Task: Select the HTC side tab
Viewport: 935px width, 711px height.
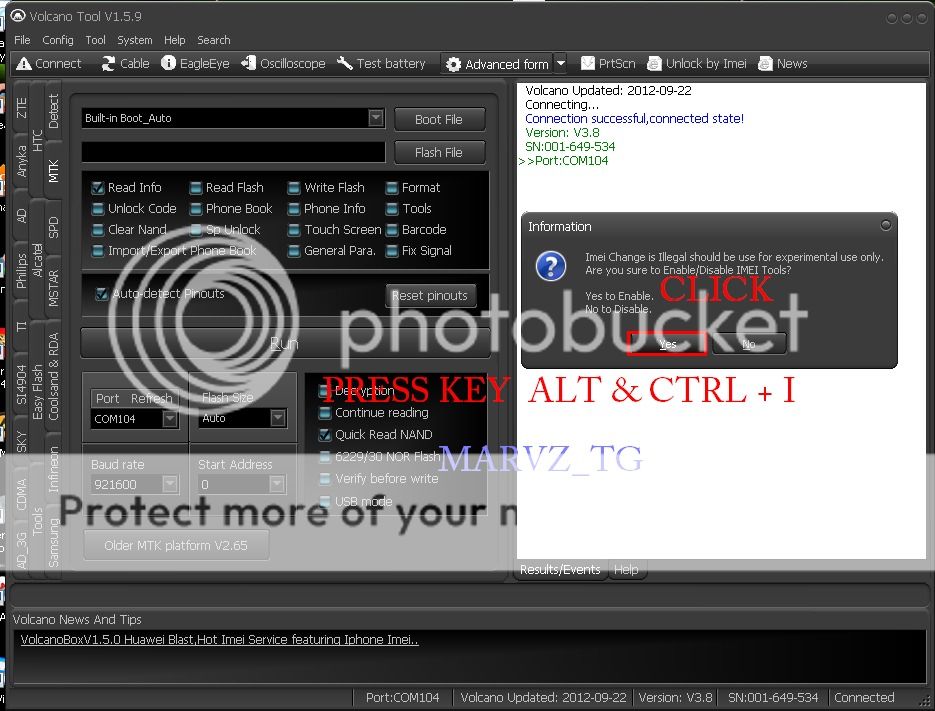Action: click(38, 140)
